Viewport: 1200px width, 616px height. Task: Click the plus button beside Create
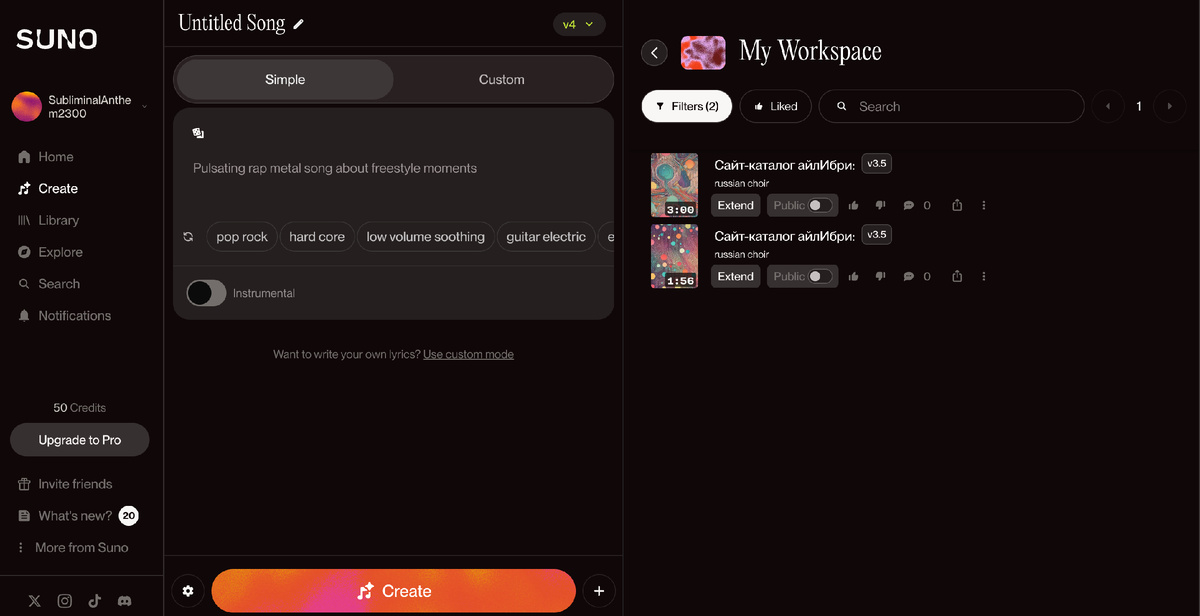point(599,591)
